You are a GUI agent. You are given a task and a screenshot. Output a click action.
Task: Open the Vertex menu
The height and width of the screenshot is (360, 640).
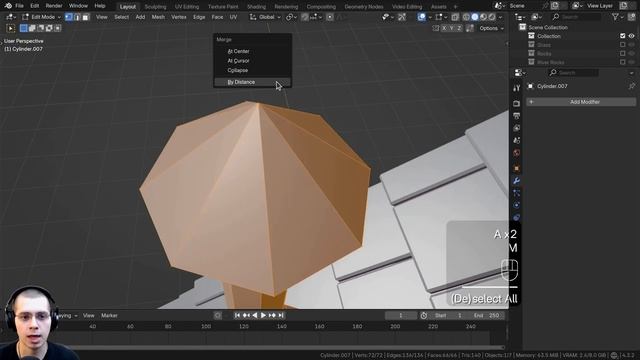tap(179, 17)
